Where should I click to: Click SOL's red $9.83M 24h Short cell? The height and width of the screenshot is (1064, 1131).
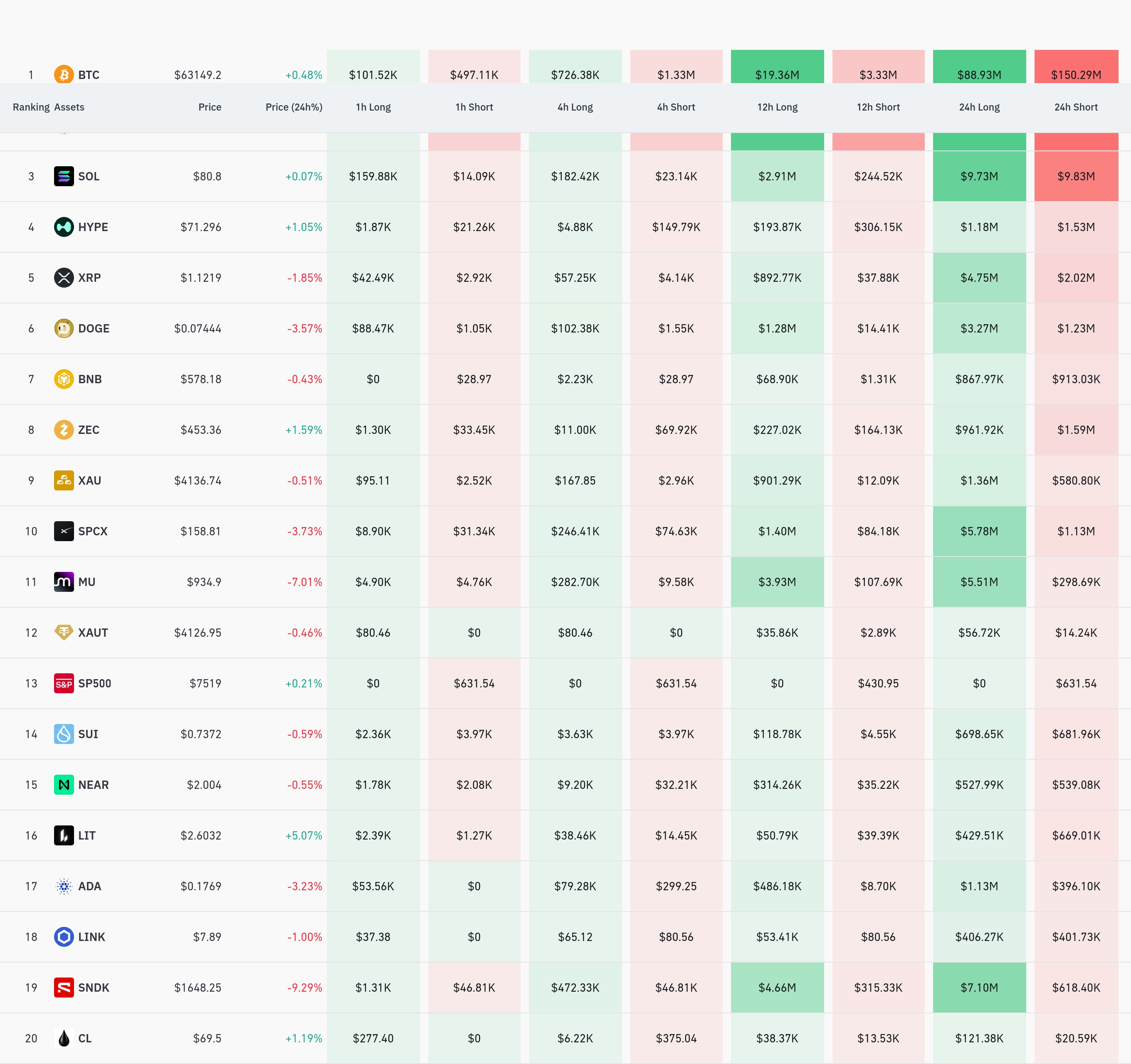tap(1076, 176)
